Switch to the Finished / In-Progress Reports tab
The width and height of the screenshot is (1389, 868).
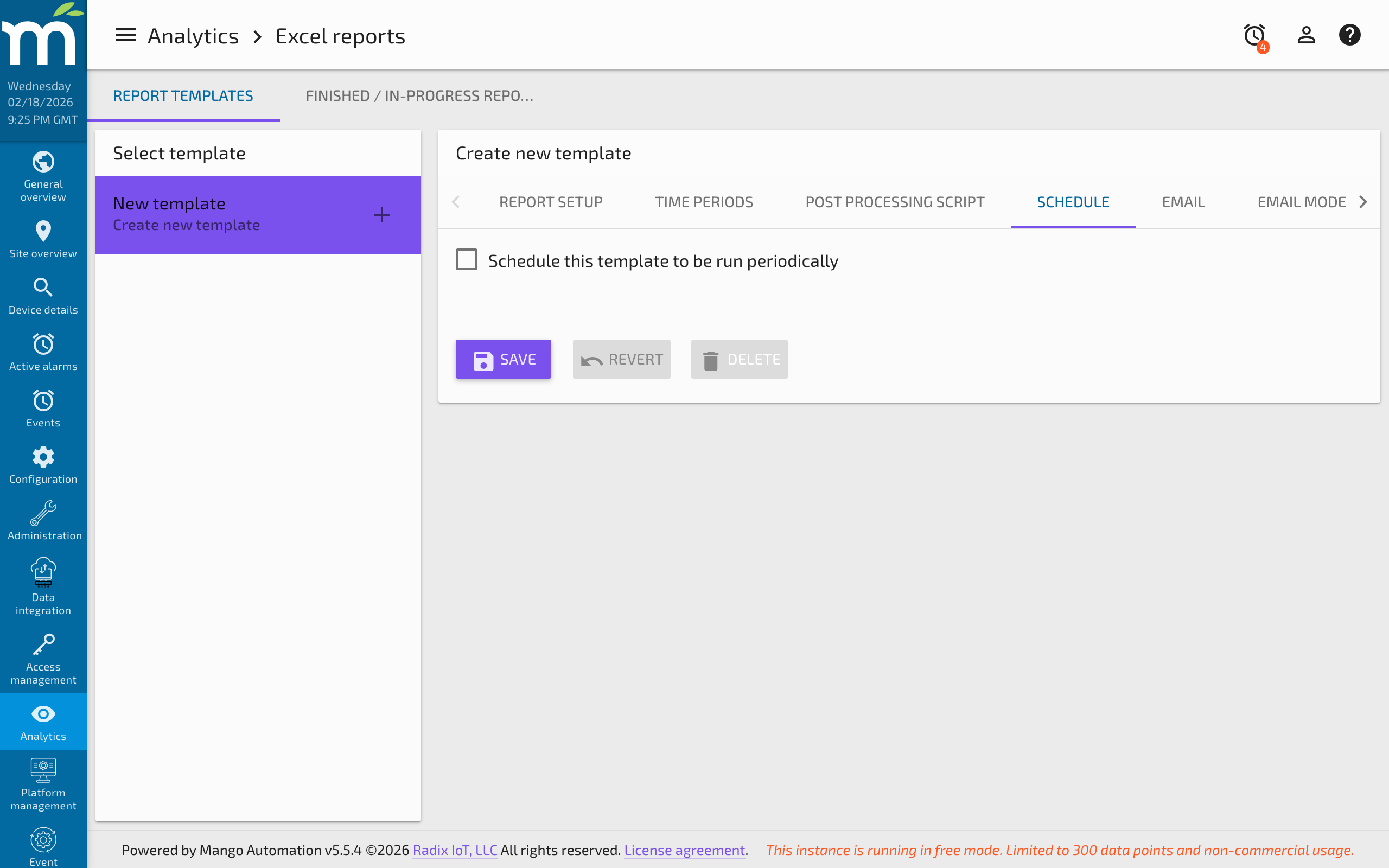[419, 95]
